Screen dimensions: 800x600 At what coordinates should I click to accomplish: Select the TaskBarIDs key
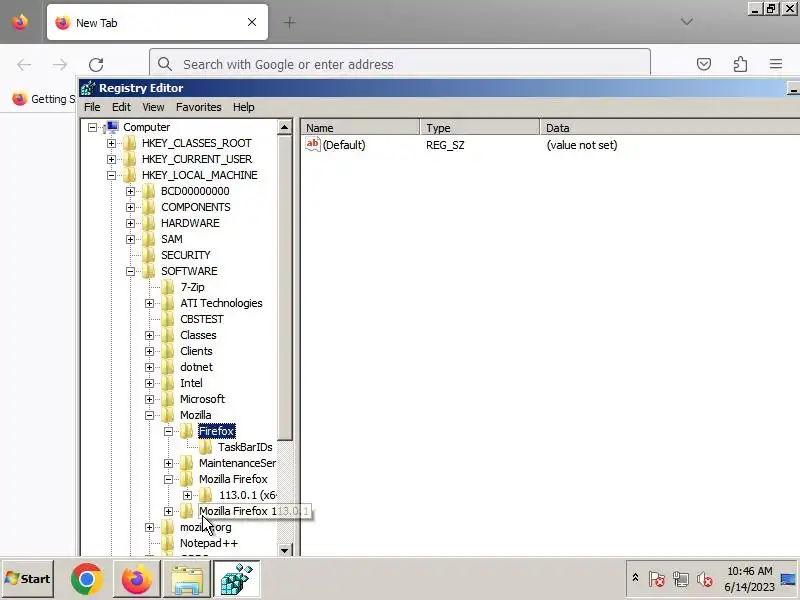click(x=245, y=447)
